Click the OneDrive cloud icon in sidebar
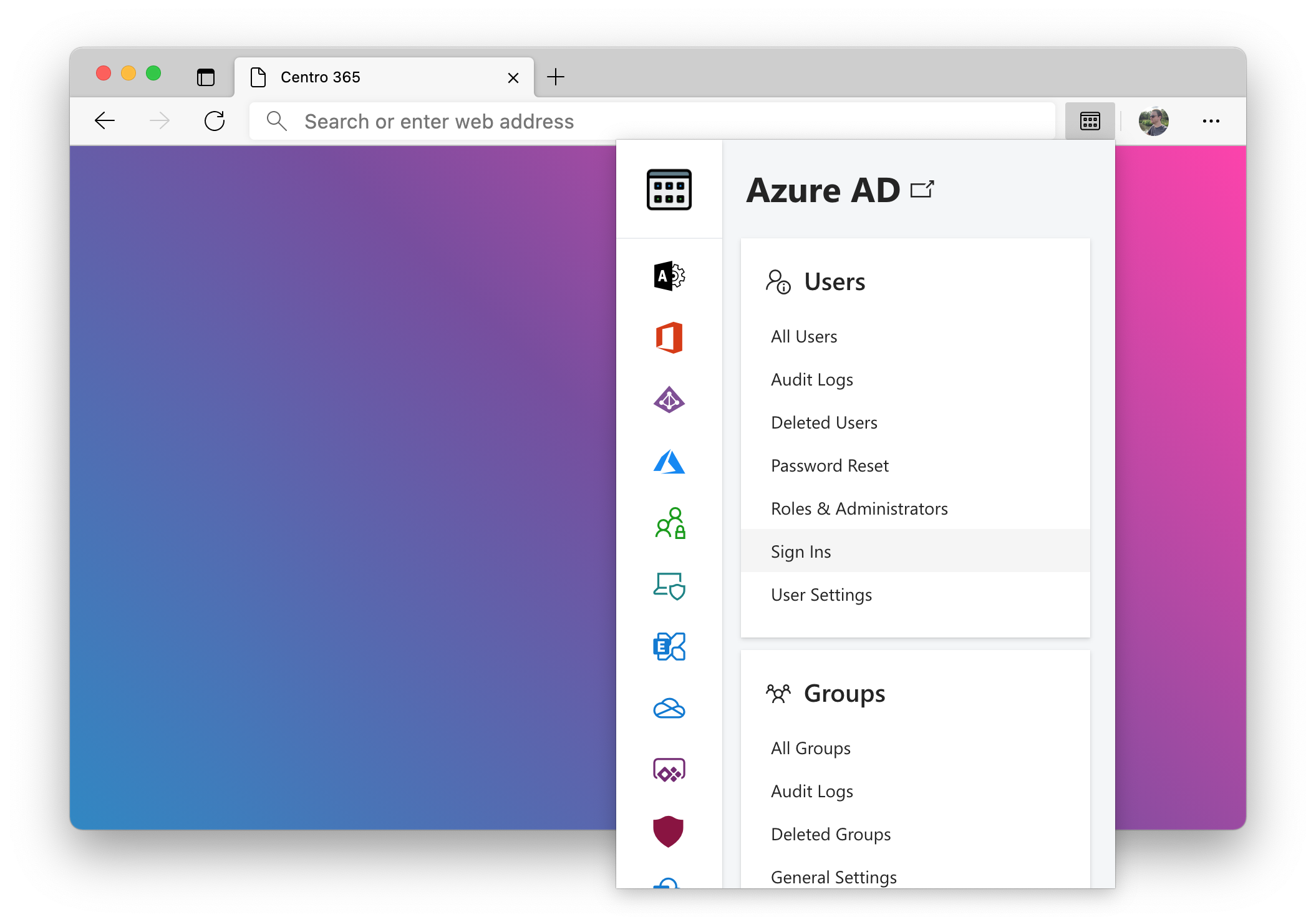 coord(669,709)
